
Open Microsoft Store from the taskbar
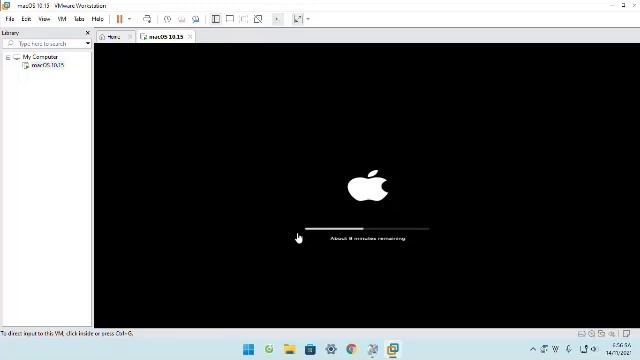tap(310, 349)
